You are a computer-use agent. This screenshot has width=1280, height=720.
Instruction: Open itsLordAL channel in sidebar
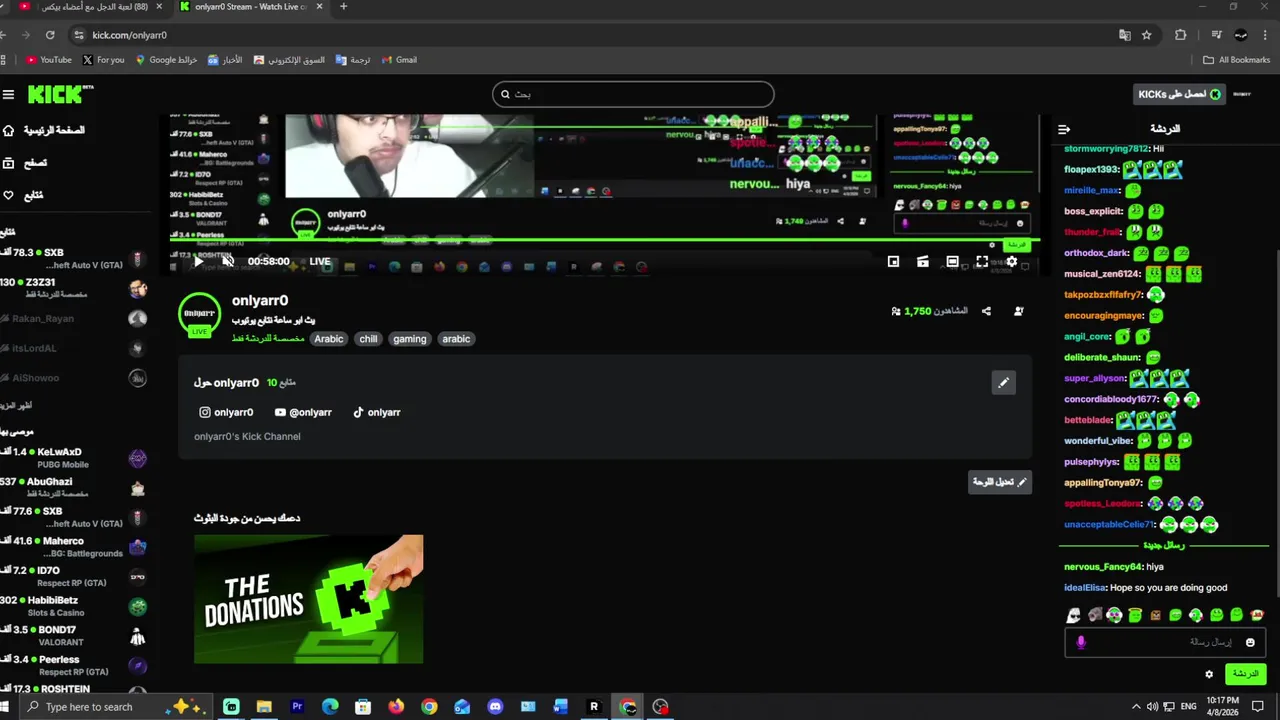[74, 348]
